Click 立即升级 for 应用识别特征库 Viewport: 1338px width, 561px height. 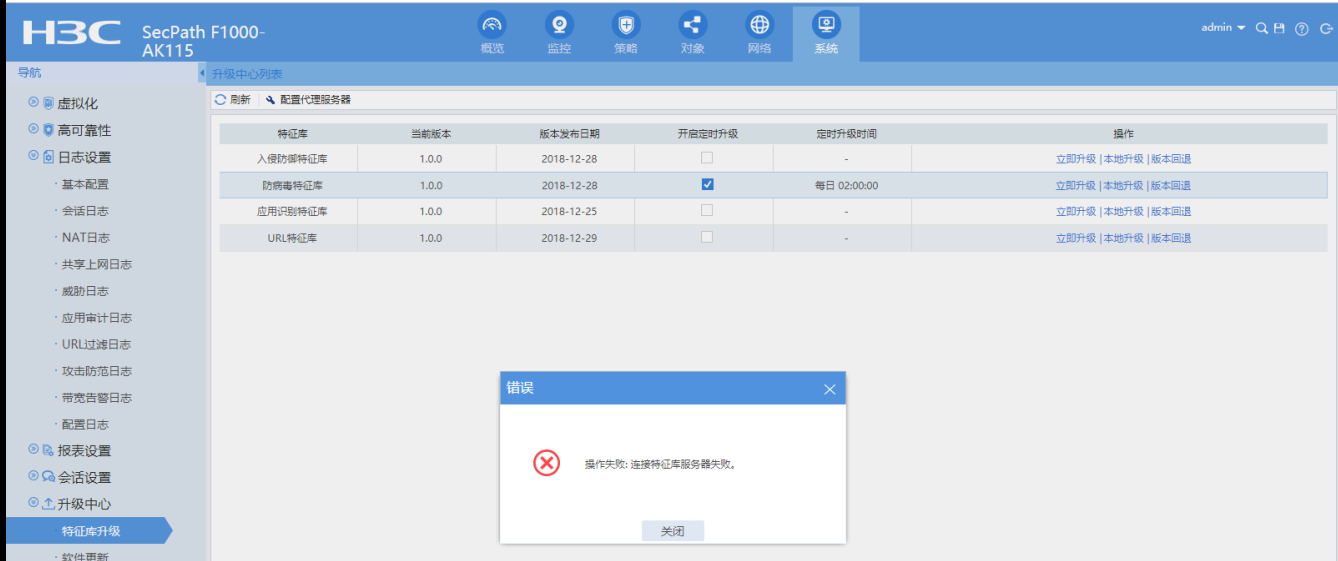pyautogui.click(x=1076, y=212)
